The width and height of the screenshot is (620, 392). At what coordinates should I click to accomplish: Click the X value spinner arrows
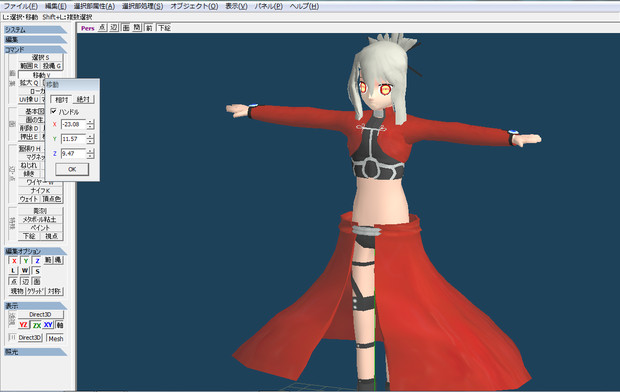(x=91, y=124)
